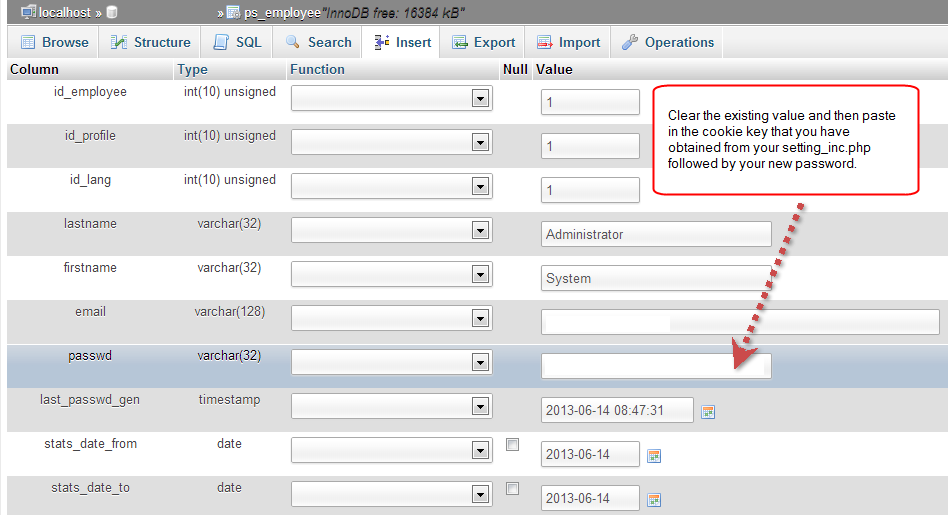This screenshot has height=515, width=948.
Task: Open function dropdown for last_passwd_gen
Action: pos(392,406)
